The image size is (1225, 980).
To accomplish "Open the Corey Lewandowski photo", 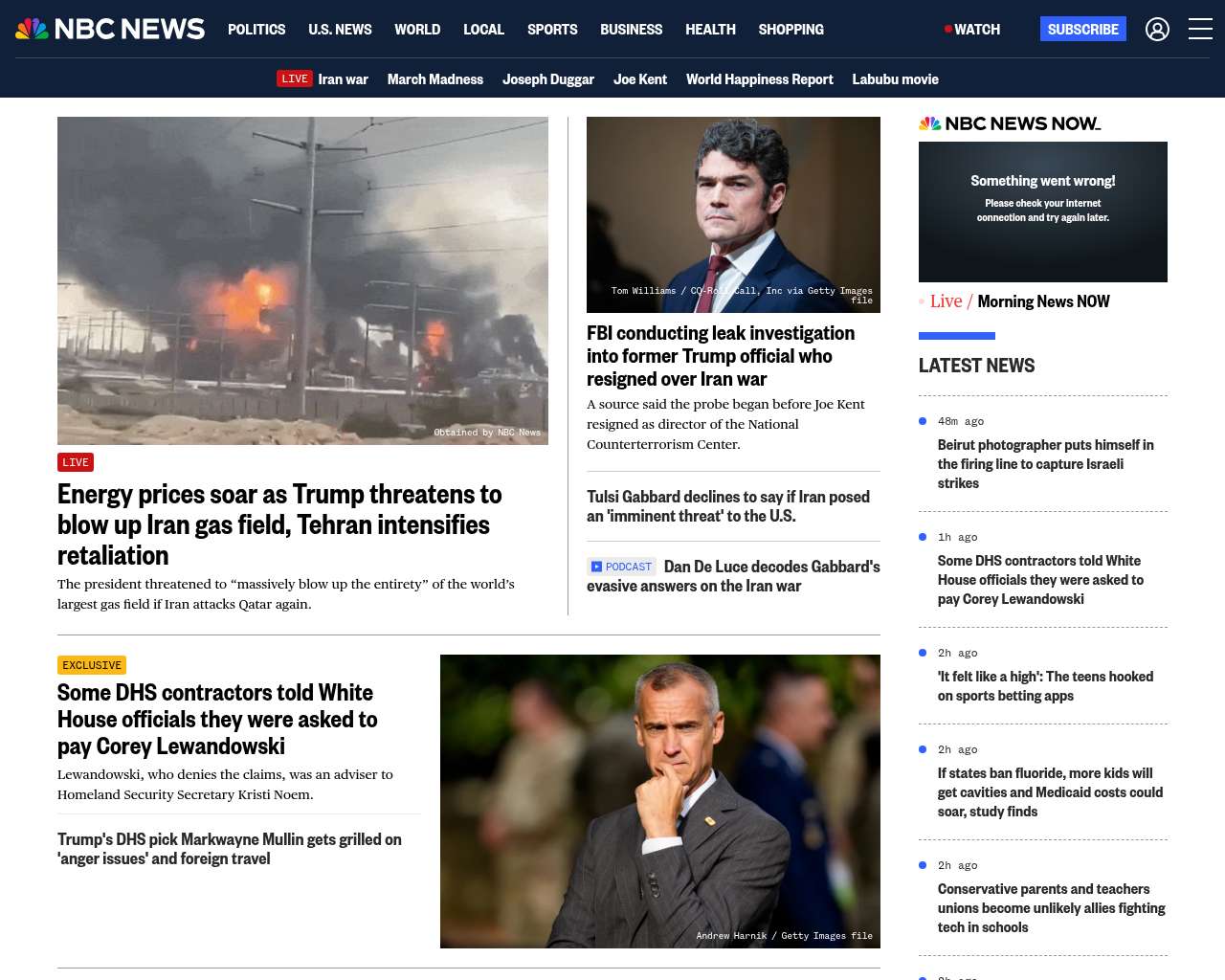I will point(660,801).
